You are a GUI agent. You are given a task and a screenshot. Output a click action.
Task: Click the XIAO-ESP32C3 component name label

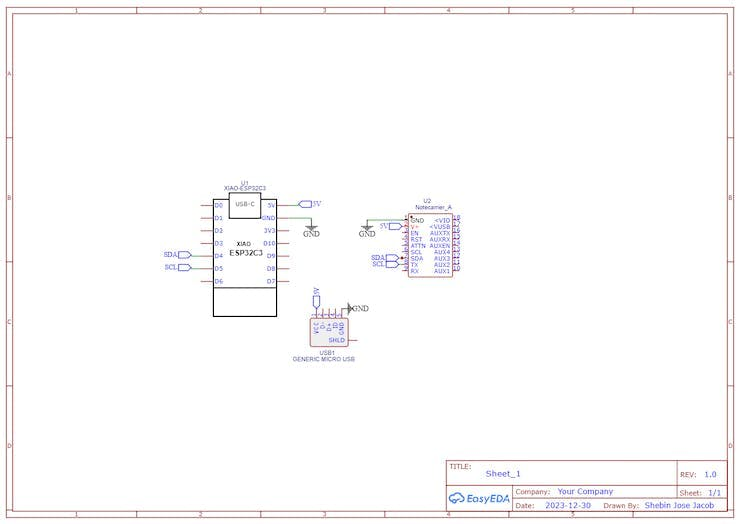tap(244, 188)
